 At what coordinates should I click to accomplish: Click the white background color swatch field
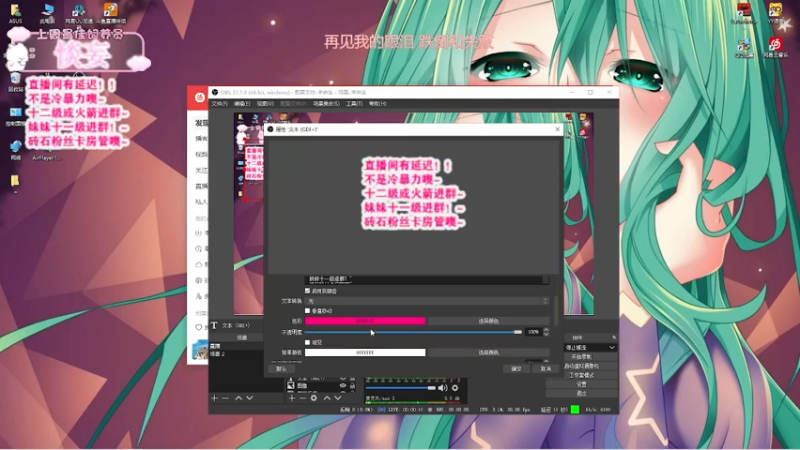[365, 353]
